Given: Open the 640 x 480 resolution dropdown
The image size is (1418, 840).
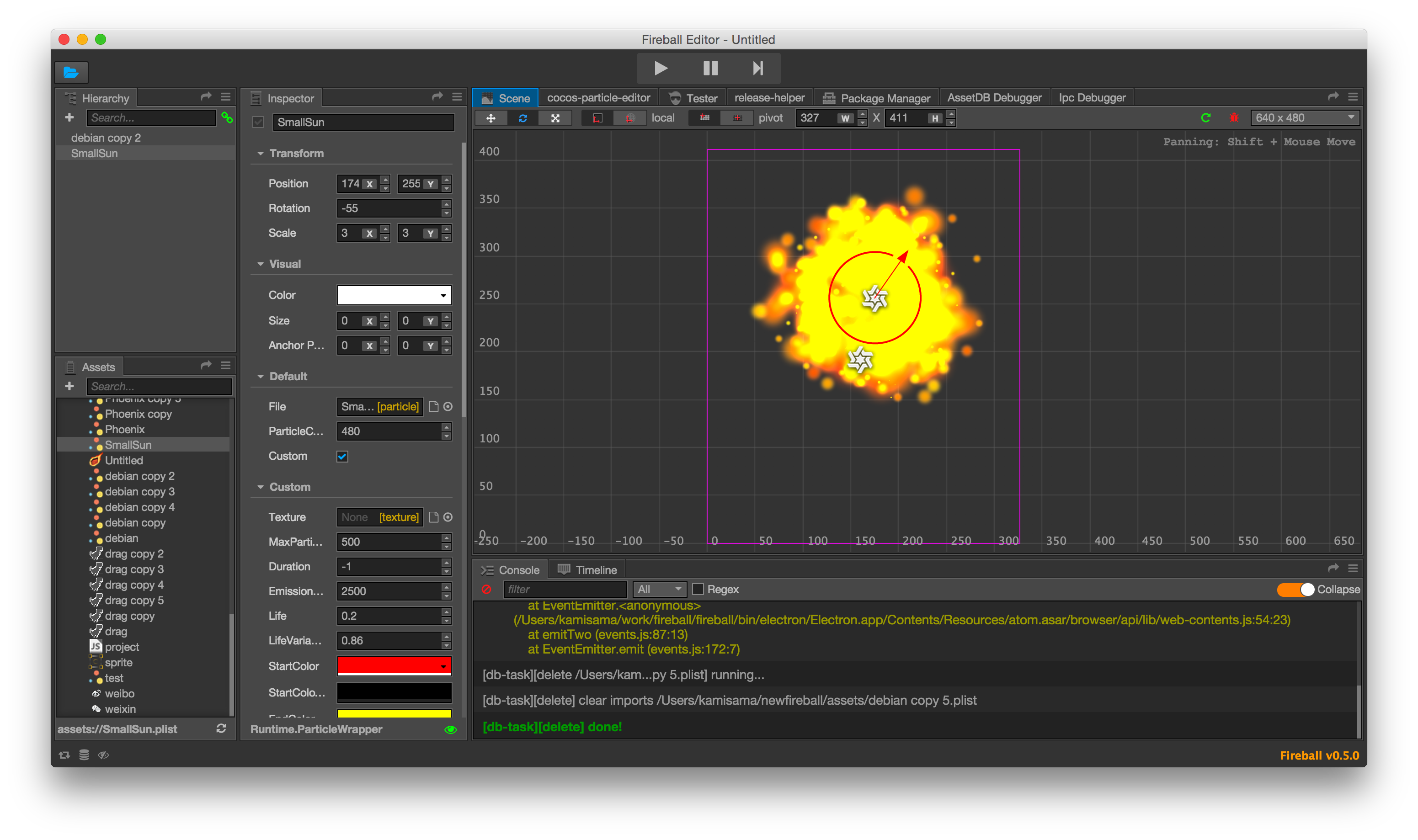Looking at the screenshot, I should 1305,118.
